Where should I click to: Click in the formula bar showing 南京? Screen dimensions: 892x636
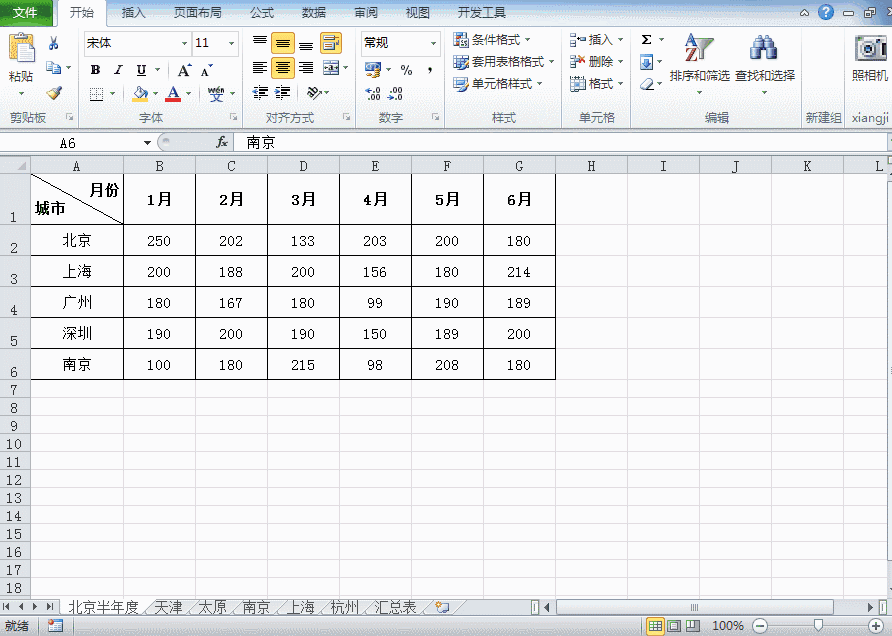click(x=560, y=143)
